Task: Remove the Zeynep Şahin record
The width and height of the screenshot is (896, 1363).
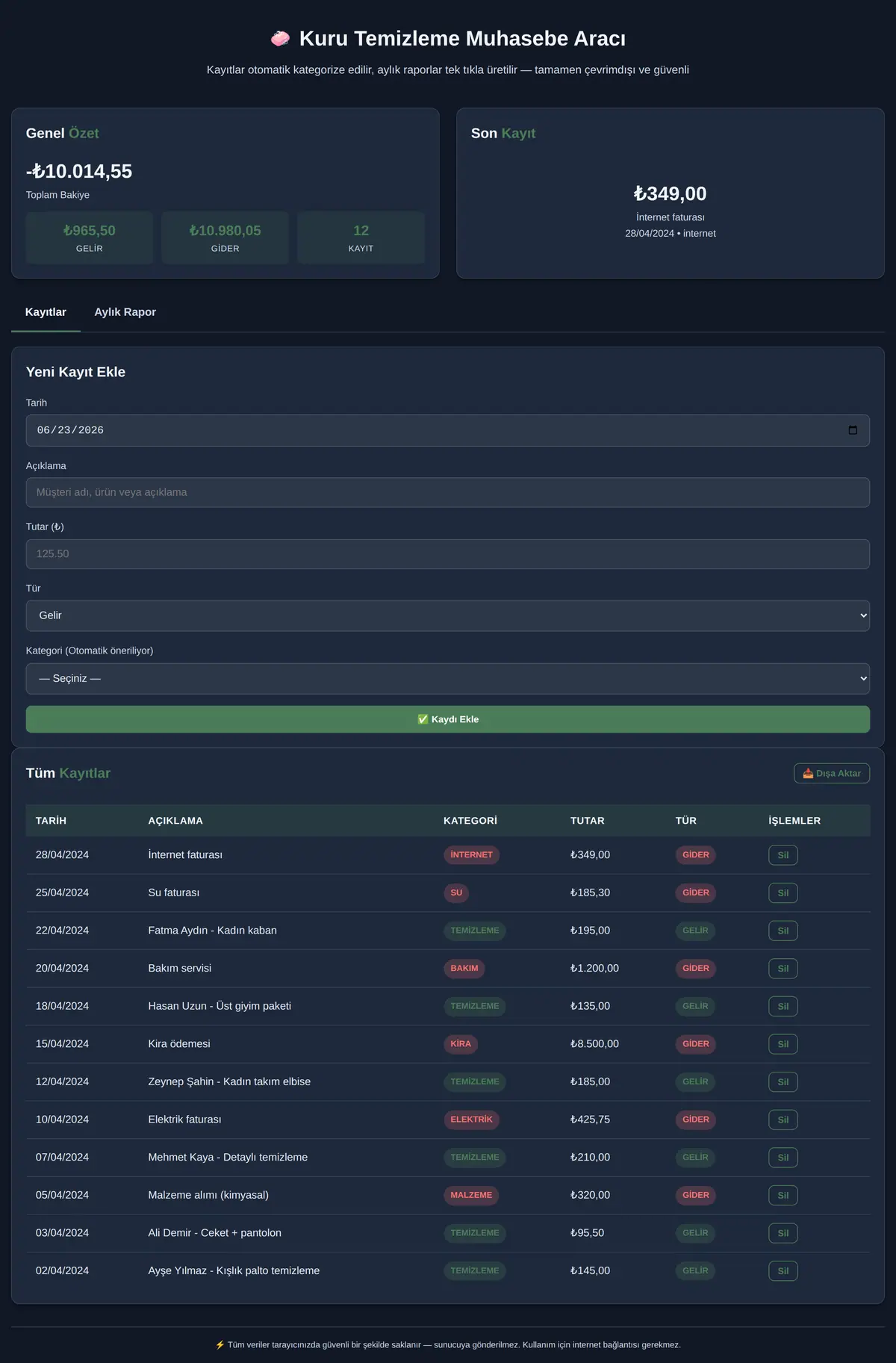Action: coord(783,1081)
